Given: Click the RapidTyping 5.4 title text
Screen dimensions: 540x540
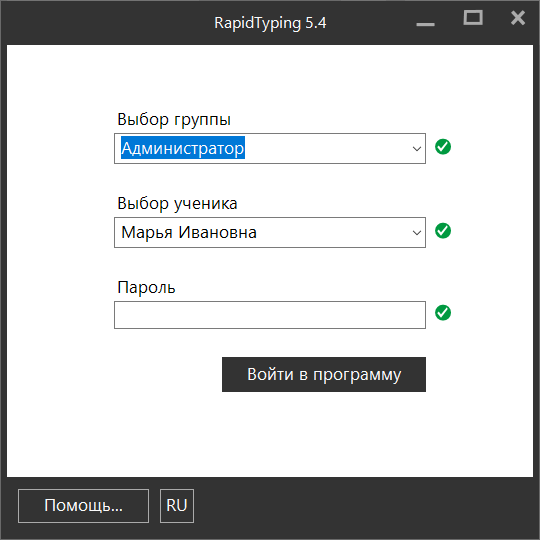Looking at the screenshot, I should click(x=270, y=23).
